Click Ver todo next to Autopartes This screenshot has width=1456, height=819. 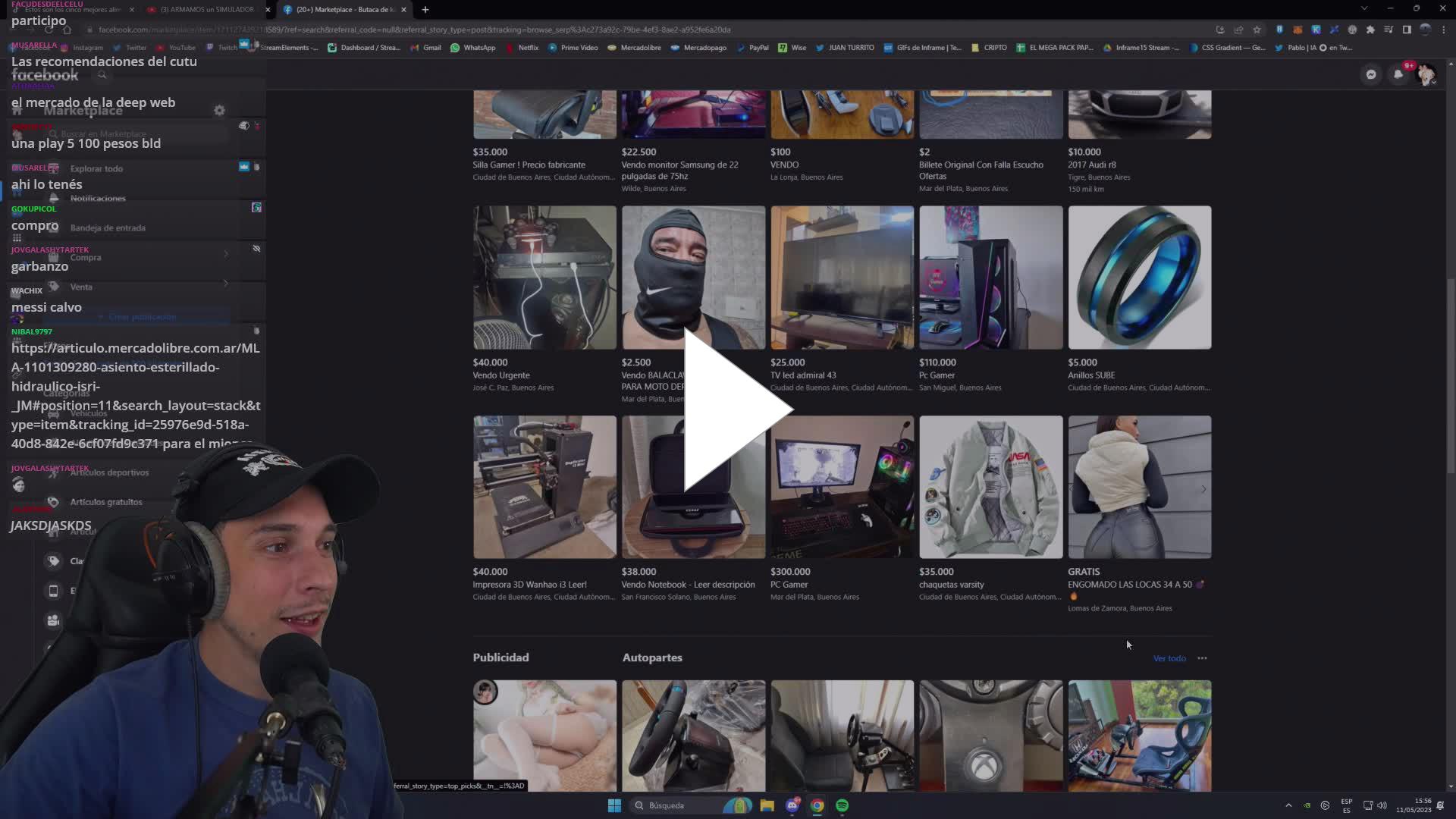pos(1169,657)
